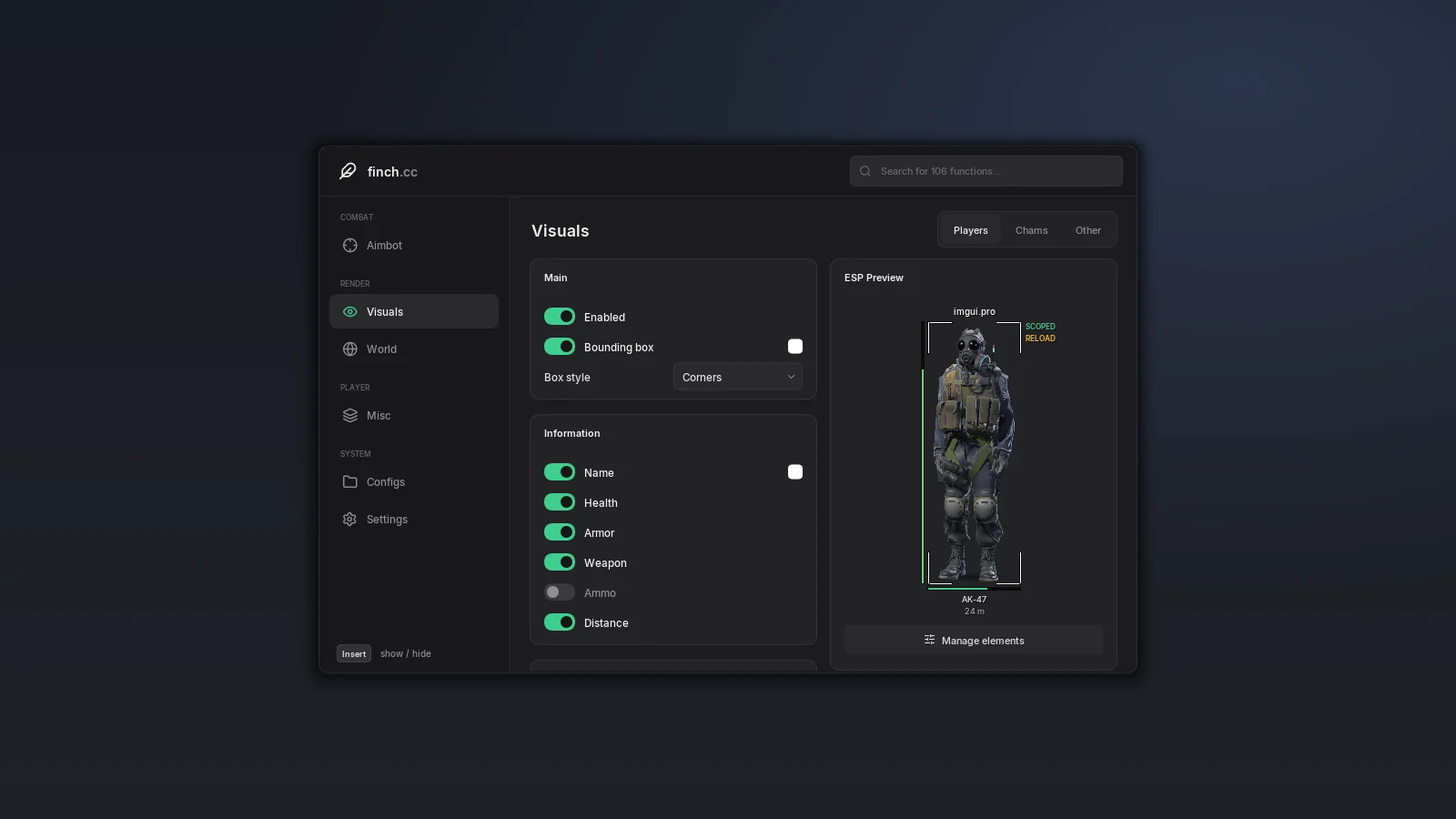
Task: Click the function search input field
Action: 986,171
